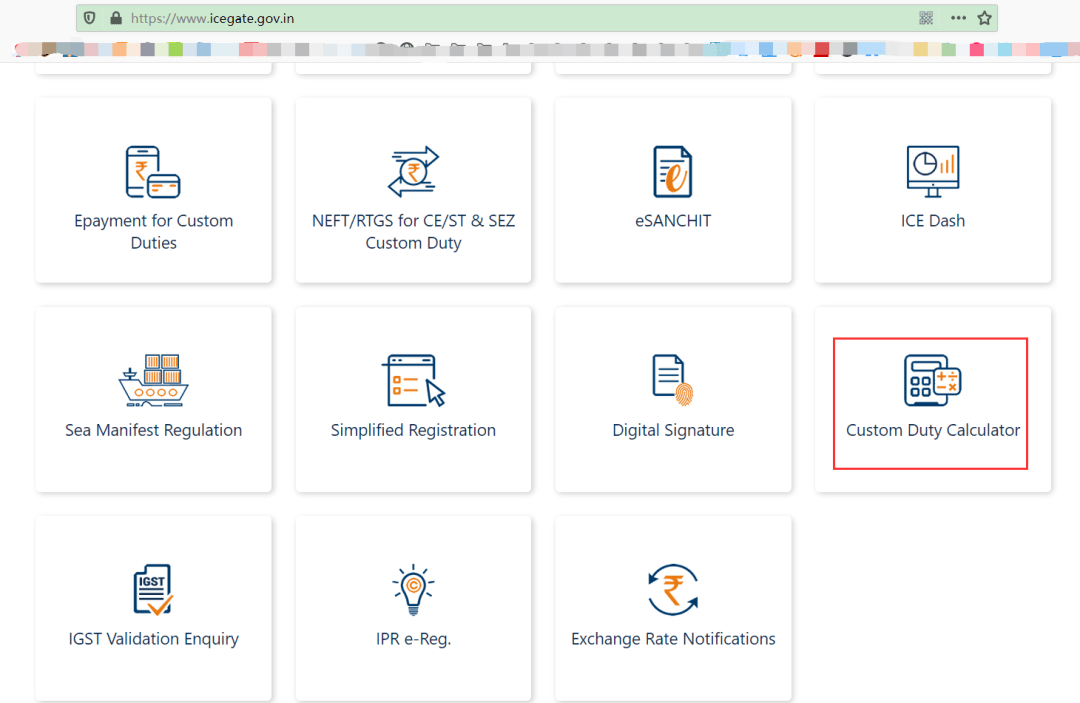Viewport: 1080px width, 703px height.
Task: Click the Digital Signature text label
Action: click(673, 430)
